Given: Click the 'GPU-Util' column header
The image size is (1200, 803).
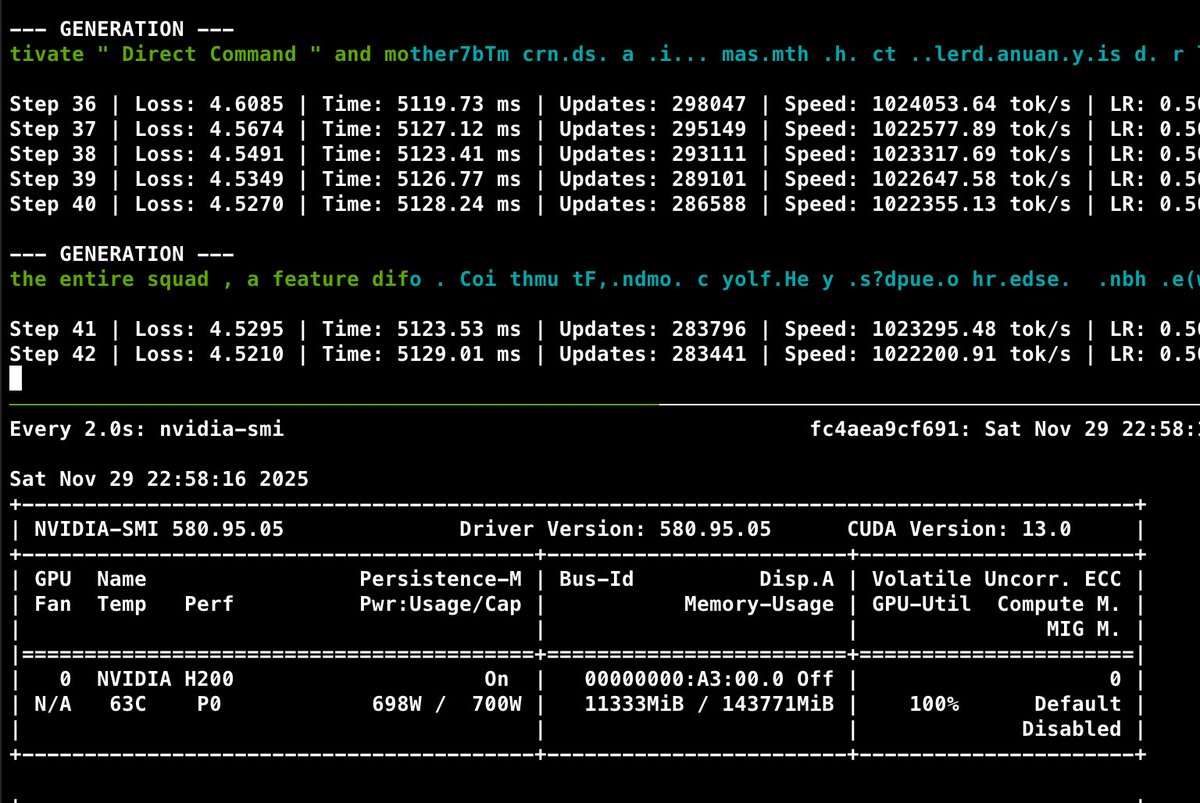Looking at the screenshot, I should pyautogui.click(x=921, y=604).
